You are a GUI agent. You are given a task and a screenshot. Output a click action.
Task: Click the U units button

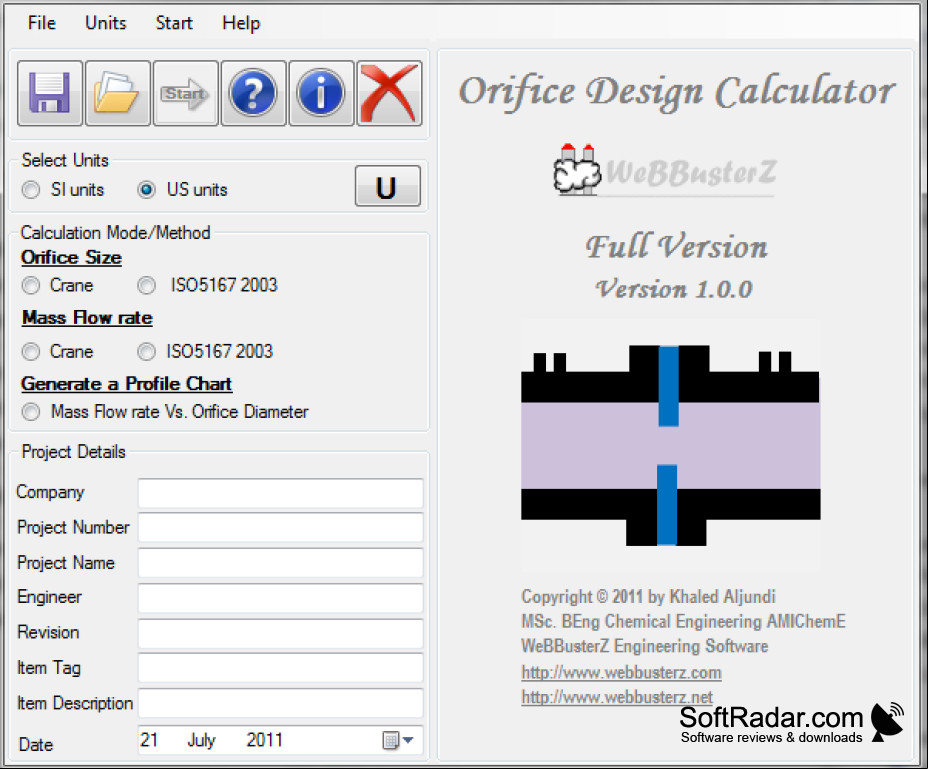[x=388, y=186]
